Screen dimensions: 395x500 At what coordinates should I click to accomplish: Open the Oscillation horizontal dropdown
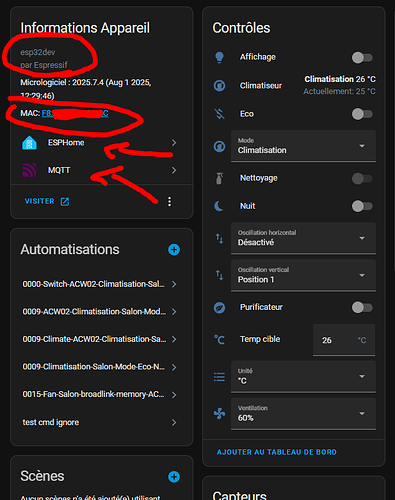pyautogui.click(x=303, y=238)
